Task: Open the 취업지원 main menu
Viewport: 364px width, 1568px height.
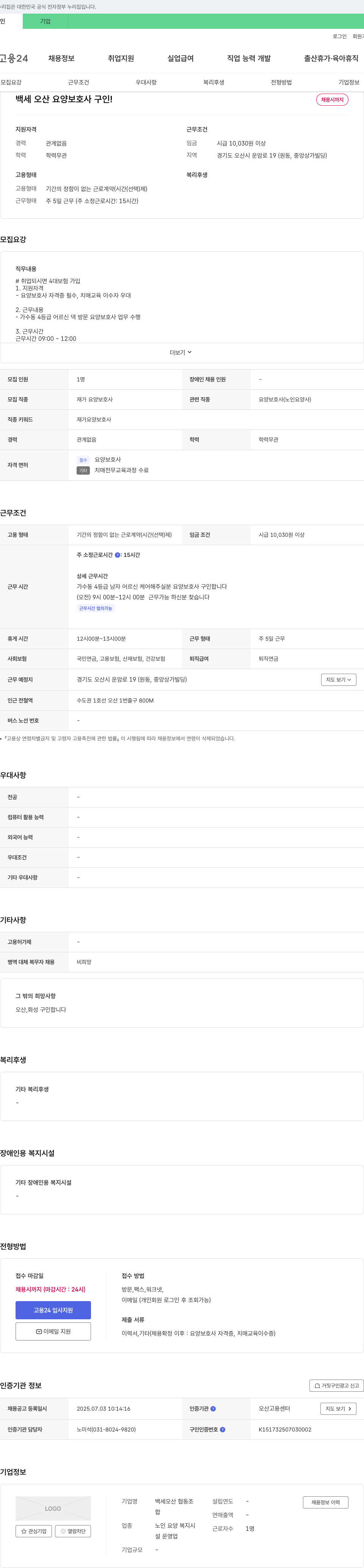Action: (x=121, y=58)
